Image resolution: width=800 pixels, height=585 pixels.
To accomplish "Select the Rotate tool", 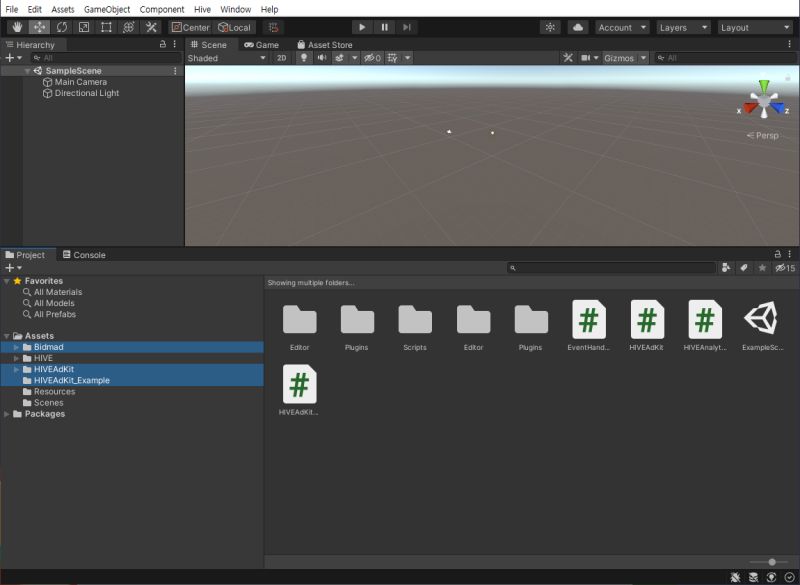I will coord(62,28).
